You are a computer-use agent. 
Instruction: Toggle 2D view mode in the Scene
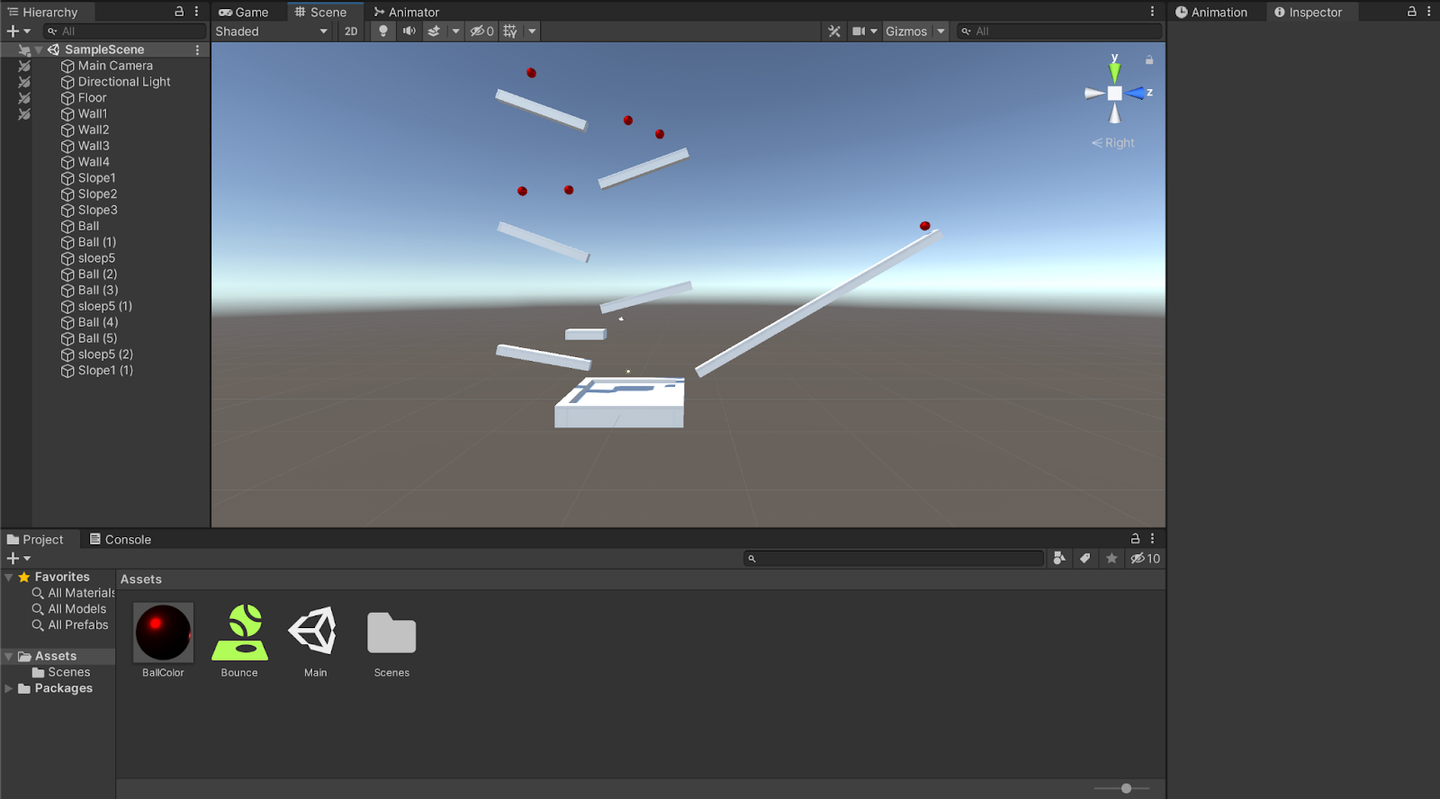tap(351, 31)
